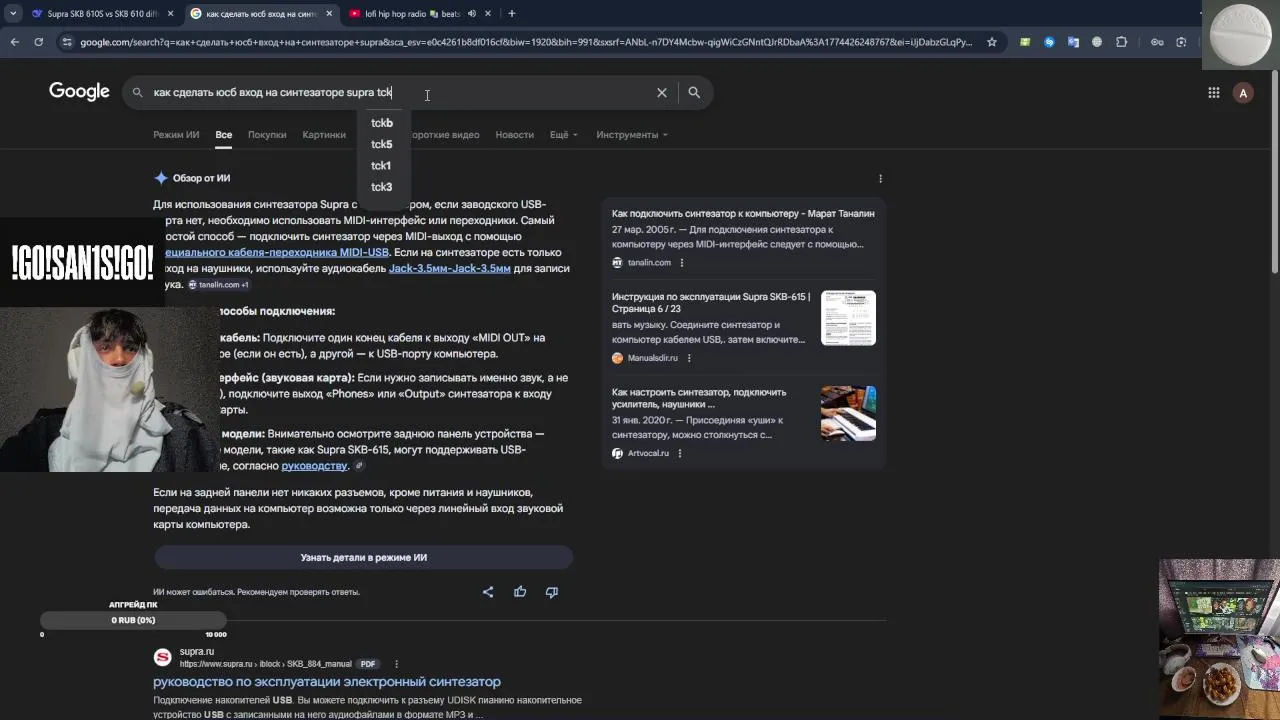Open Режим ИИ search mode

[x=176, y=135]
